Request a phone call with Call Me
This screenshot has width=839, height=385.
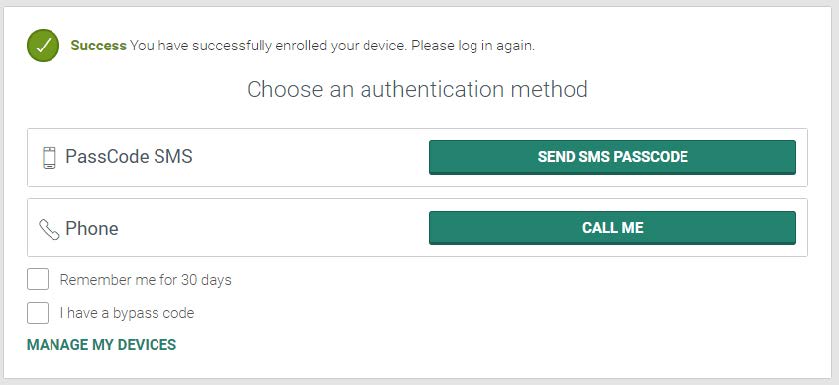coord(612,228)
